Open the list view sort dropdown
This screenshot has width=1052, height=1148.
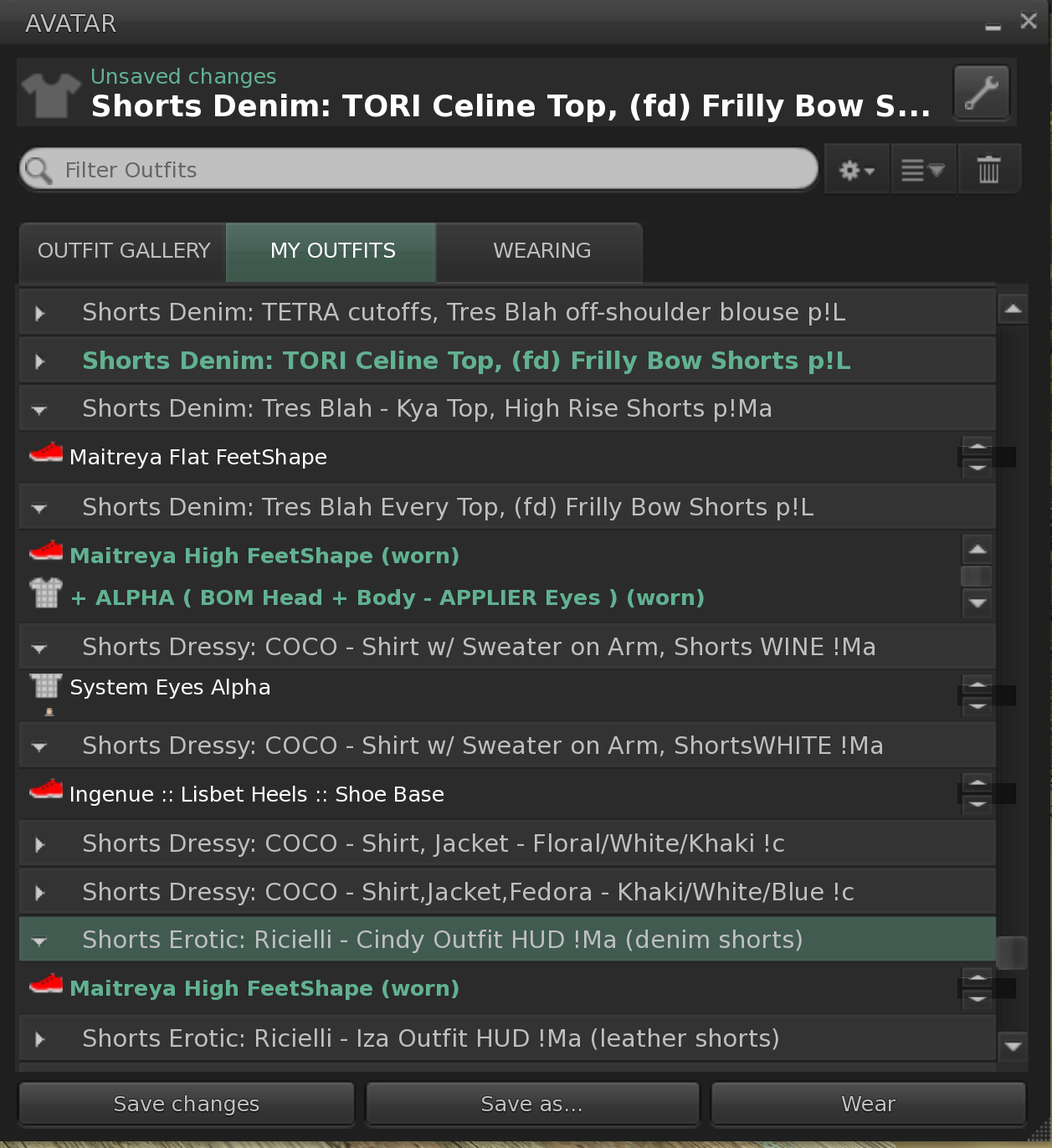coord(923,170)
